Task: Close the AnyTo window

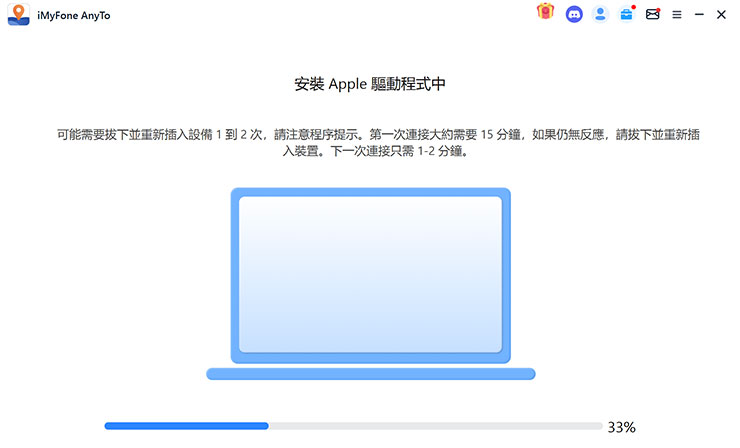Action: point(721,15)
